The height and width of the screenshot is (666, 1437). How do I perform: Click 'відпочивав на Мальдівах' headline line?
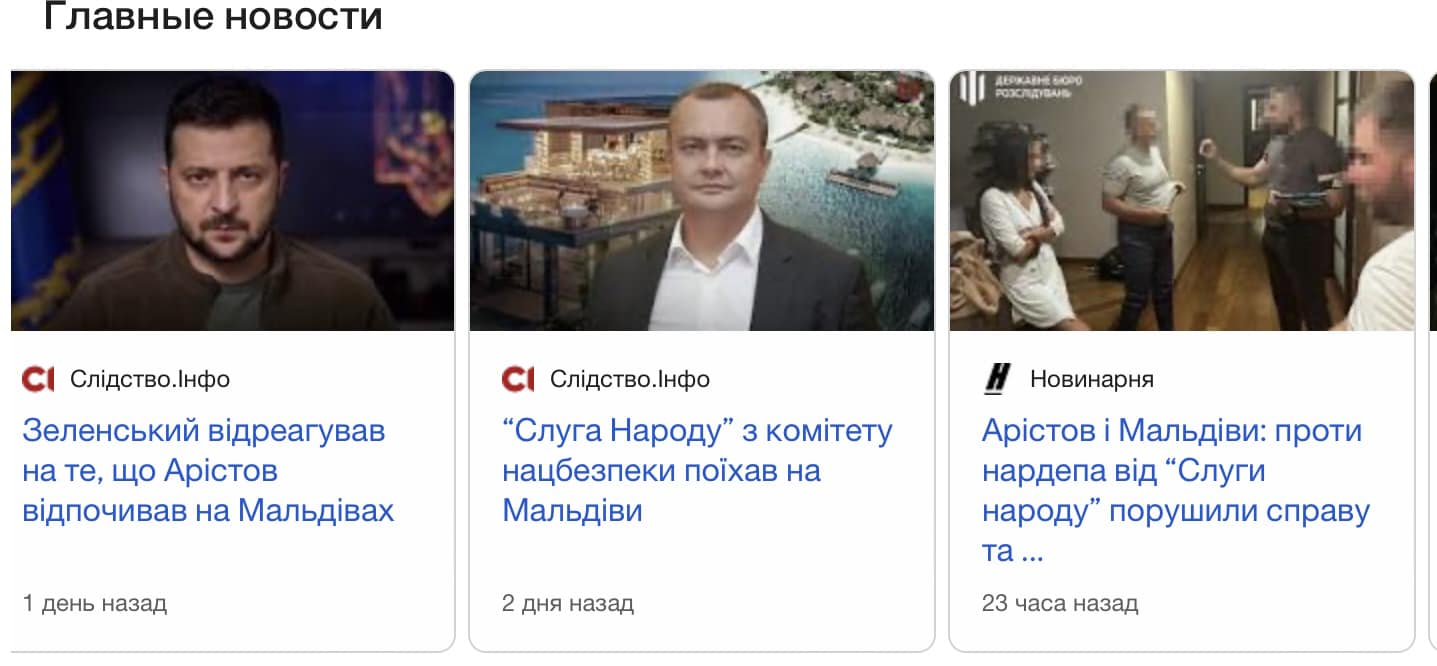208,511
